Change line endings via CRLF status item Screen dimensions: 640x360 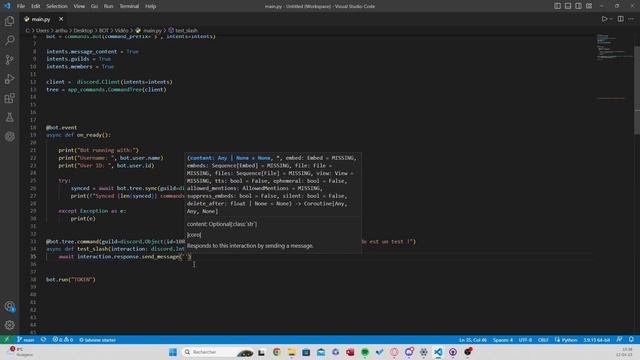click(x=543, y=340)
